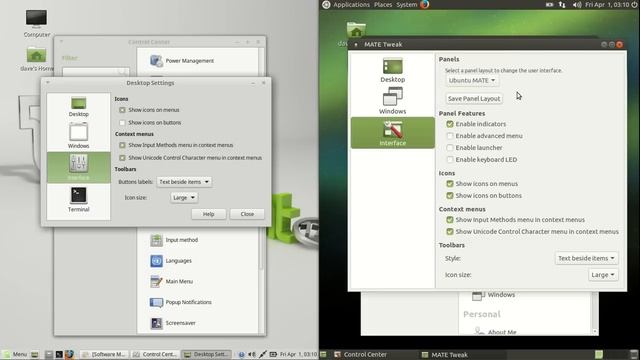Open Buttons labels dropdown in Desktop Settings
This screenshot has width=640, height=360.
pyautogui.click(x=184, y=182)
